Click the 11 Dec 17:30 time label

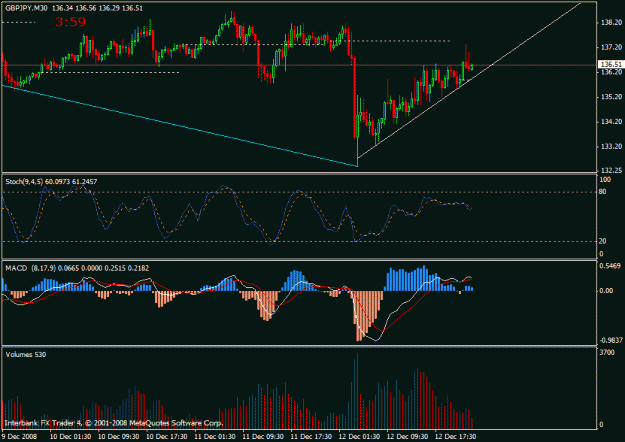pyautogui.click(x=311, y=436)
